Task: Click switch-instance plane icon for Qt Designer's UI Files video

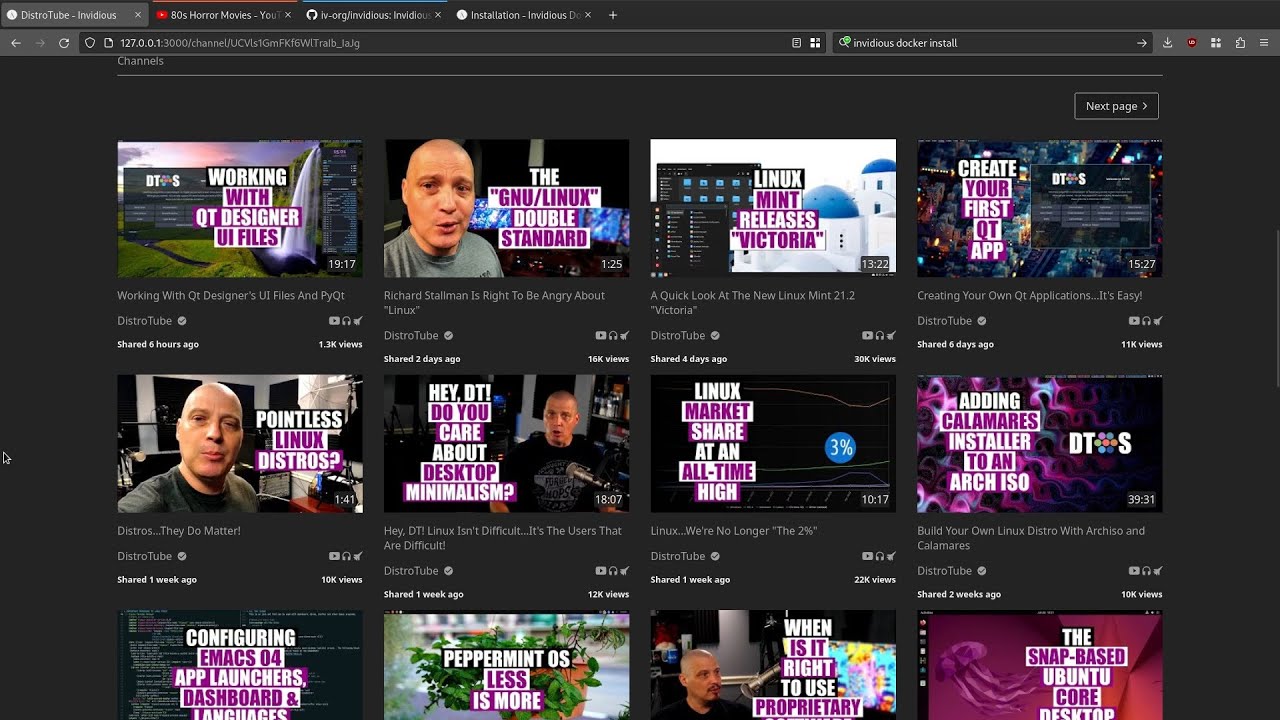Action: point(357,321)
